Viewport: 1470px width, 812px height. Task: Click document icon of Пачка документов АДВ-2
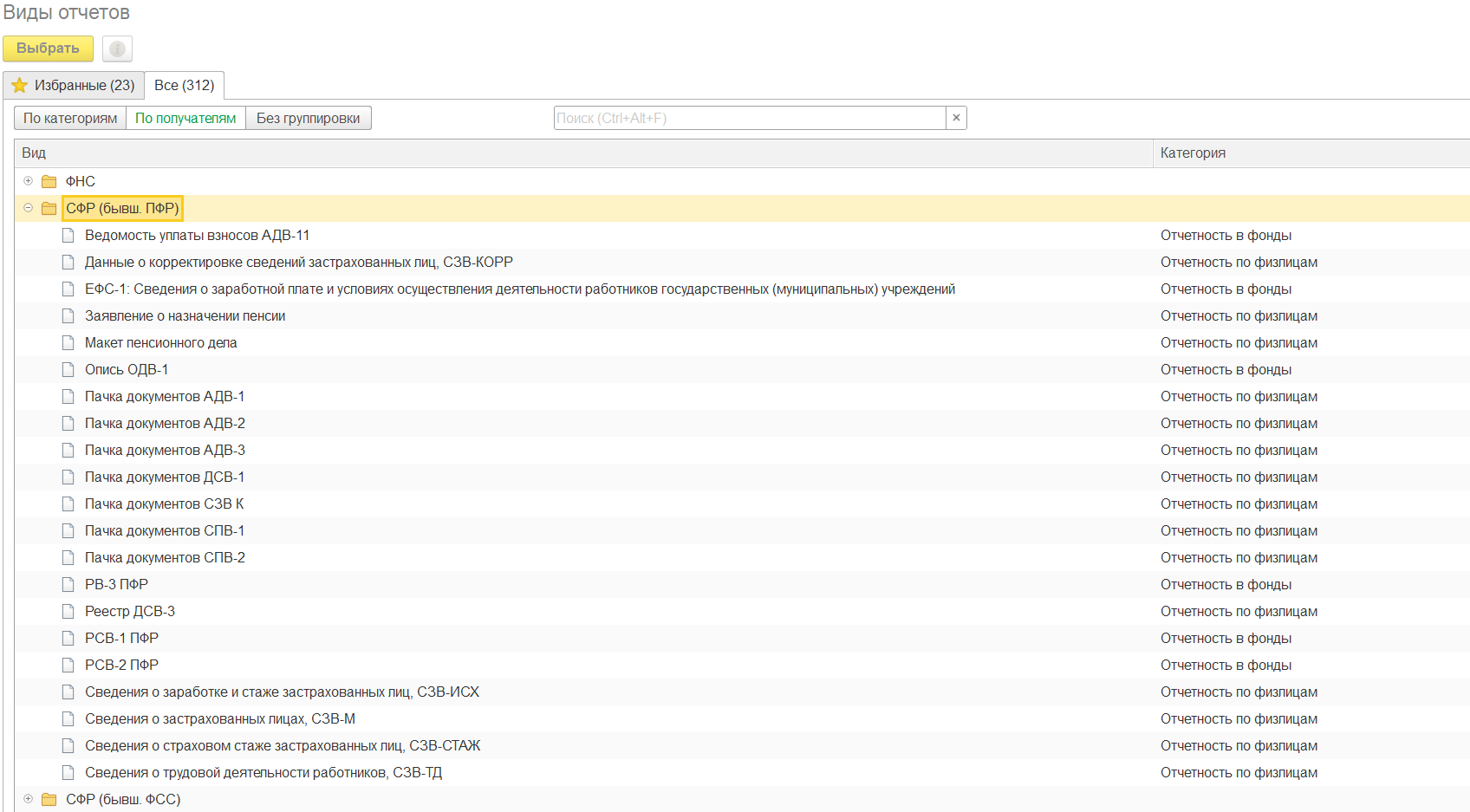click(x=68, y=423)
